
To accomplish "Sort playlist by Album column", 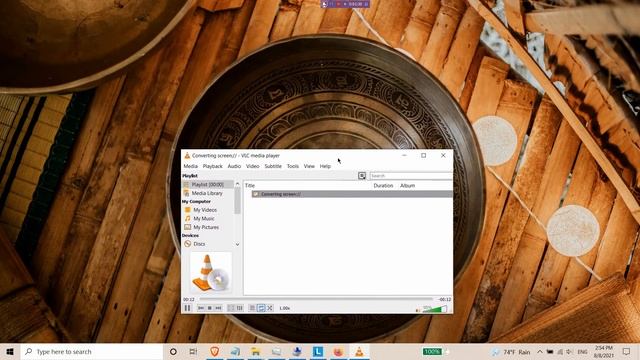I will pos(407,185).
